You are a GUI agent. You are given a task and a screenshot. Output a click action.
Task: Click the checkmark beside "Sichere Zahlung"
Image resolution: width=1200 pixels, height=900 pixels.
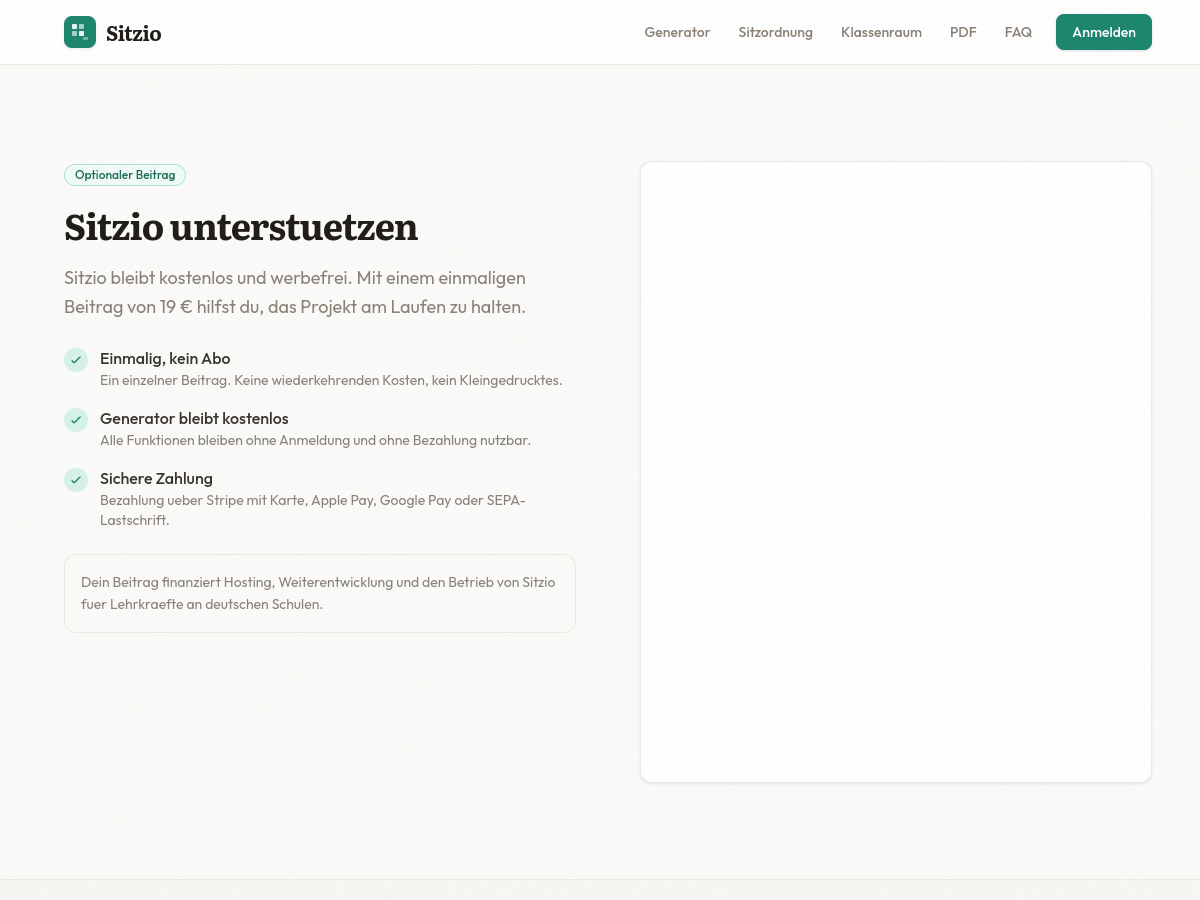(x=76, y=480)
